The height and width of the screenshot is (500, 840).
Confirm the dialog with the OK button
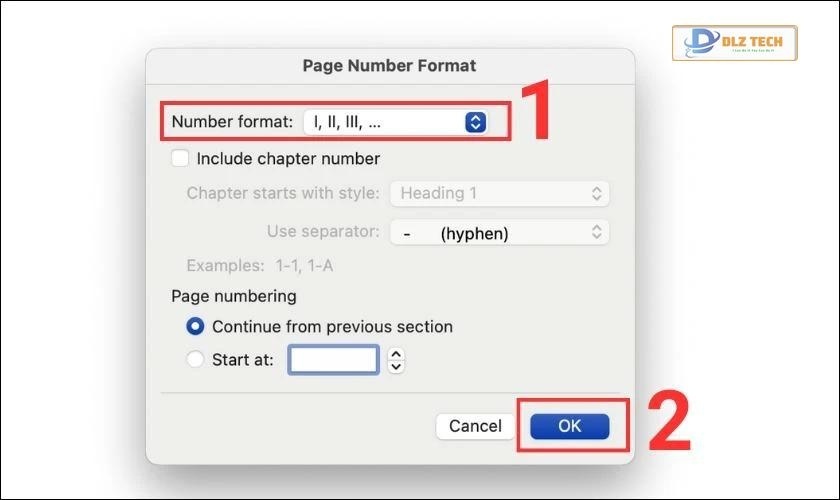pyautogui.click(x=569, y=426)
